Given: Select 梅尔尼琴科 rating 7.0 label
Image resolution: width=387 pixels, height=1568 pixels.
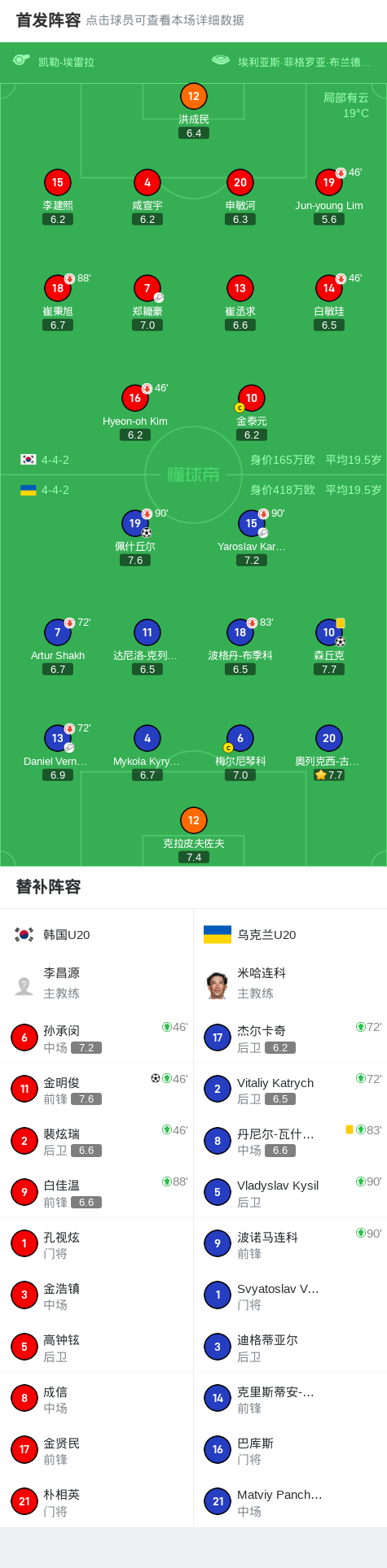Looking at the screenshot, I should point(240,775).
